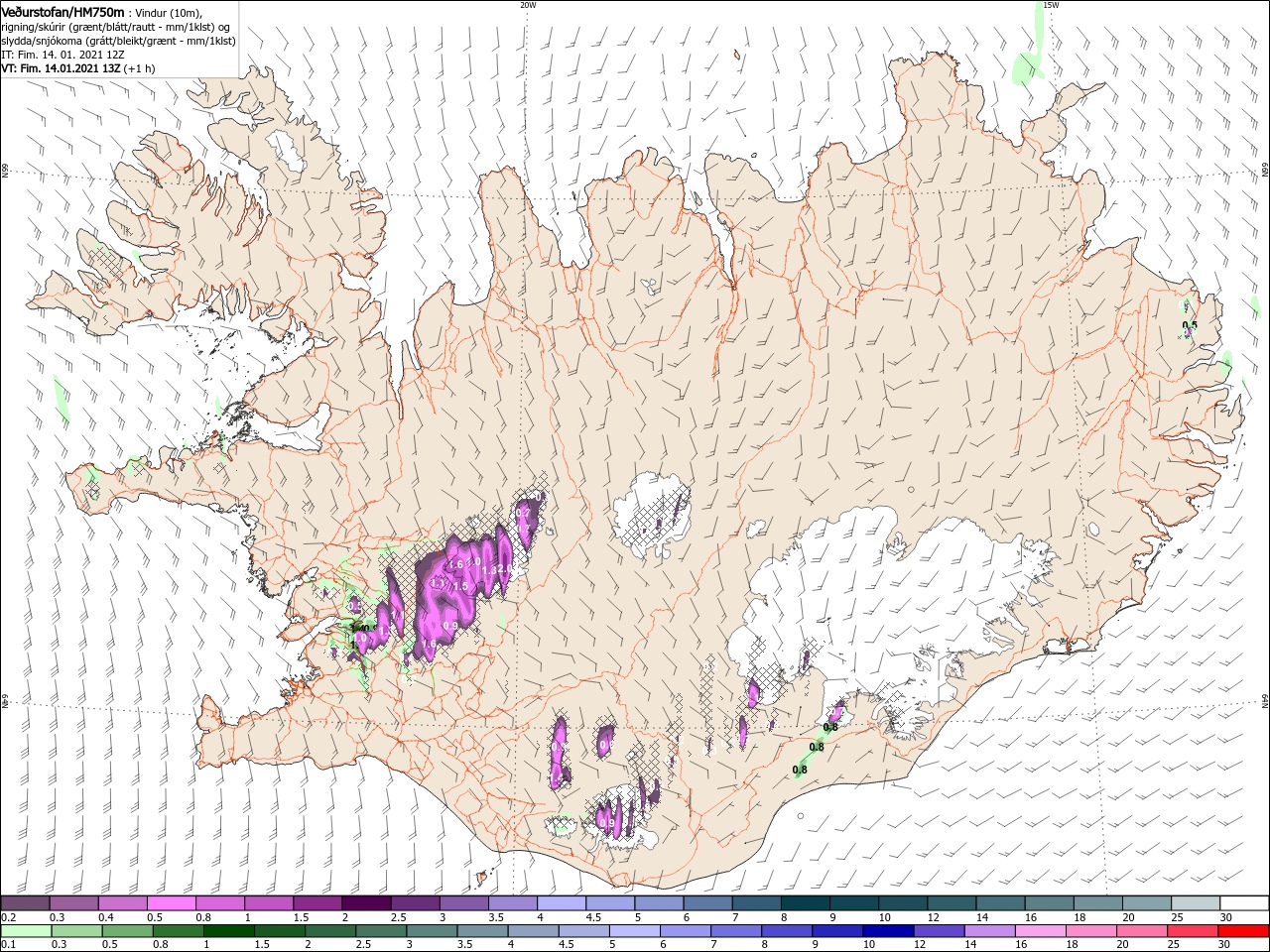Choose the periwinkle 6 swatch in lower row
1270x952 pixels.
click(685, 931)
